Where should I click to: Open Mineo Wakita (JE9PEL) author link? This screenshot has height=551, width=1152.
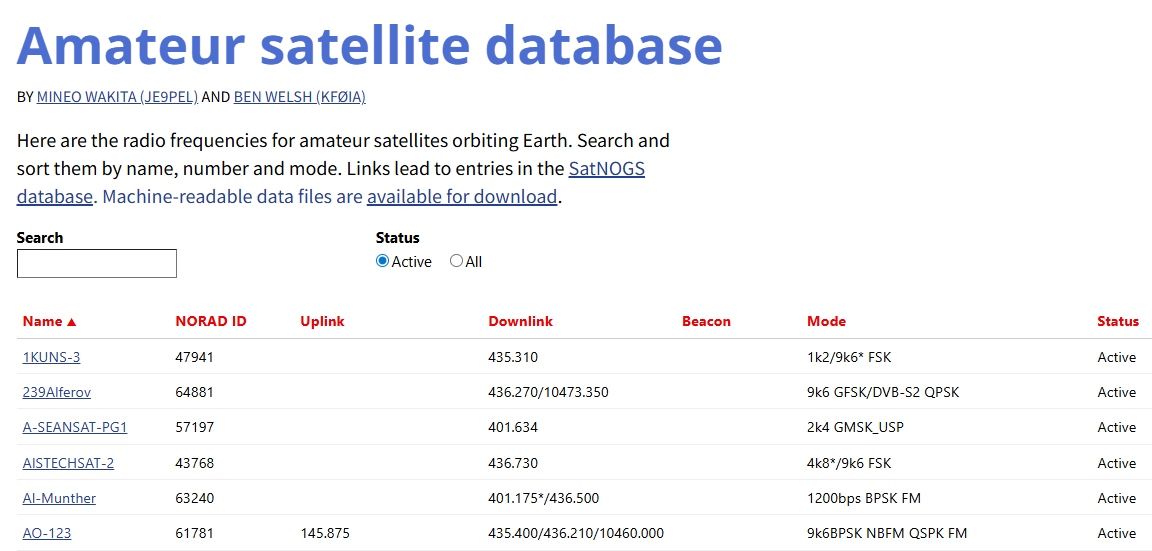(117, 97)
